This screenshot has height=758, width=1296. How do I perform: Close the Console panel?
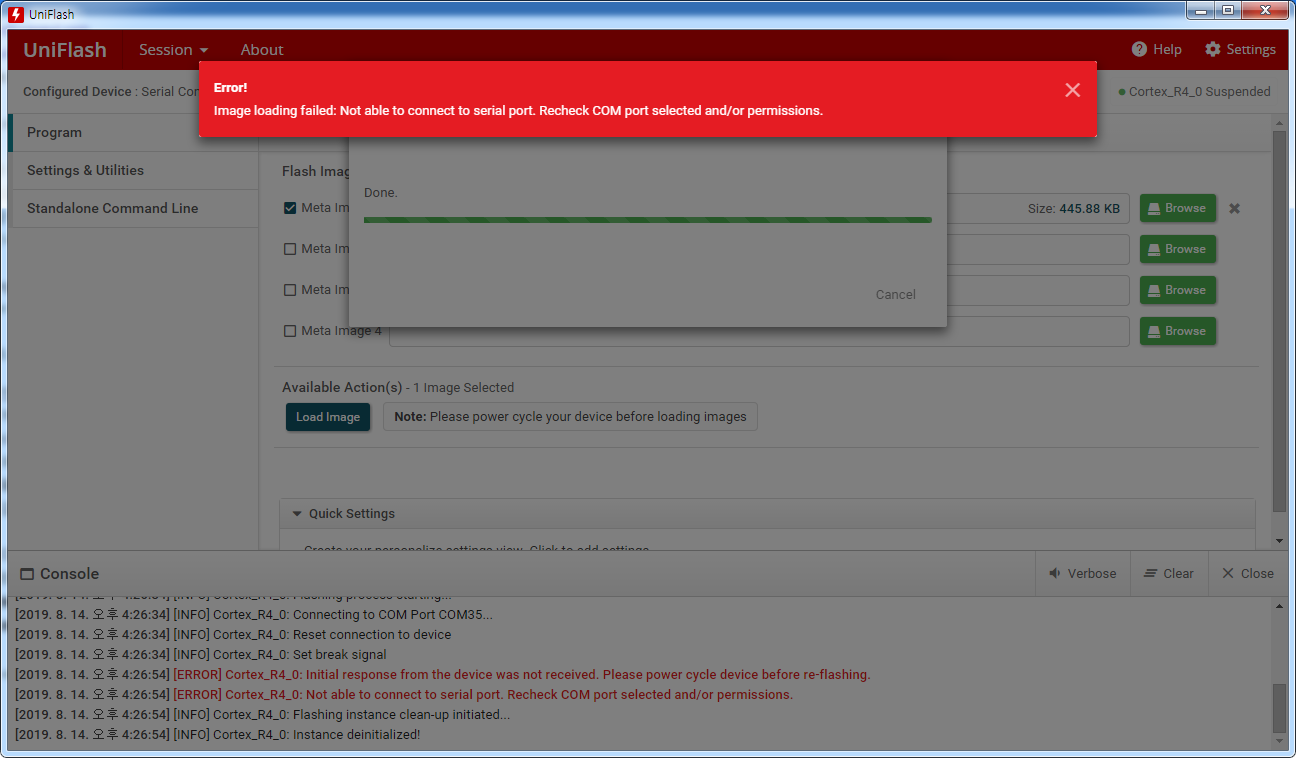click(1247, 573)
